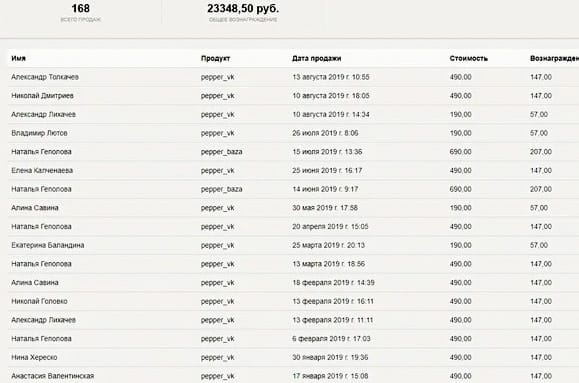Viewport: 579px width, 383px height.
Task: Click Наталья Геполова in the 15 июля row
Action: [41, 152]
